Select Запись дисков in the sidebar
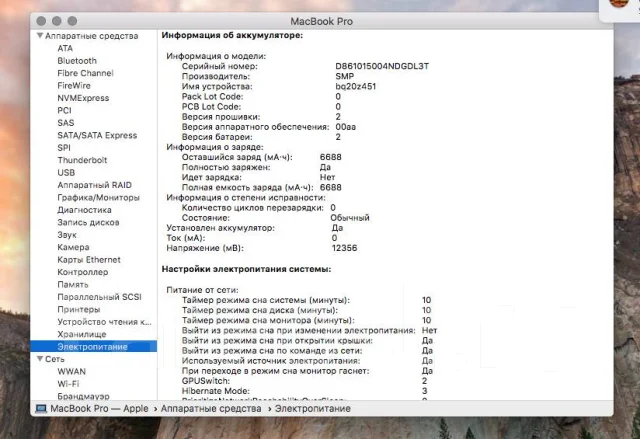Screen dimensions: 640x439 click(x=88, y=222)
